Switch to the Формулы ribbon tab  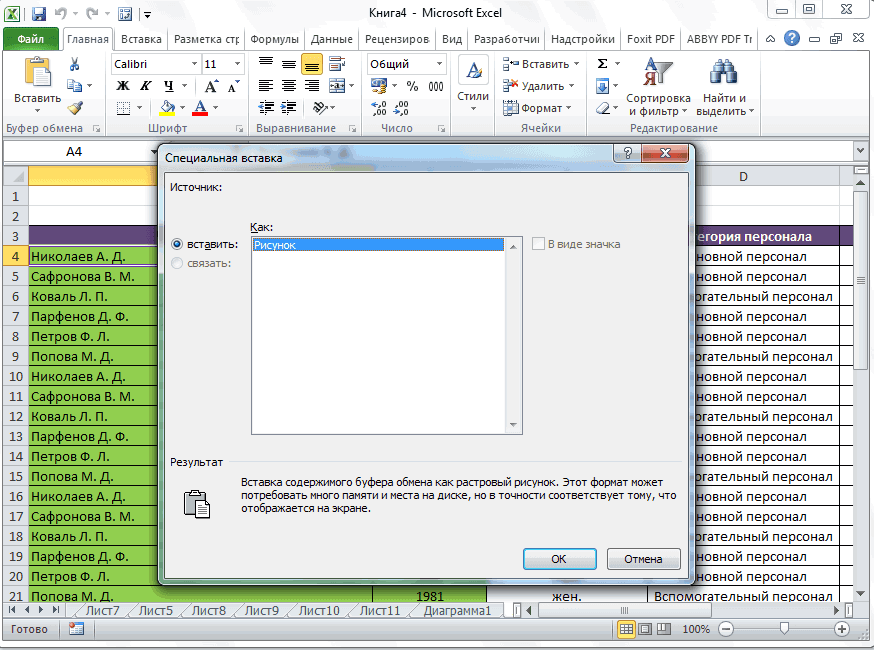tap(273, 39)
